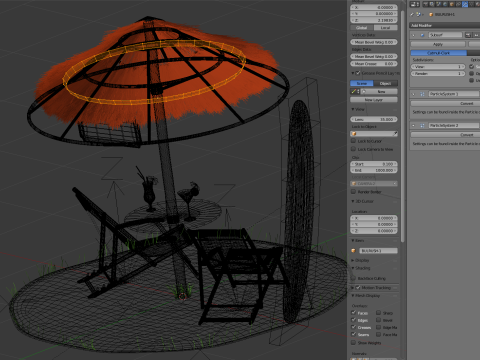The width and height of the screenshot is (480, 360).
Task: Click the orange cube icon in the Item panel
Action: [354, 251]
